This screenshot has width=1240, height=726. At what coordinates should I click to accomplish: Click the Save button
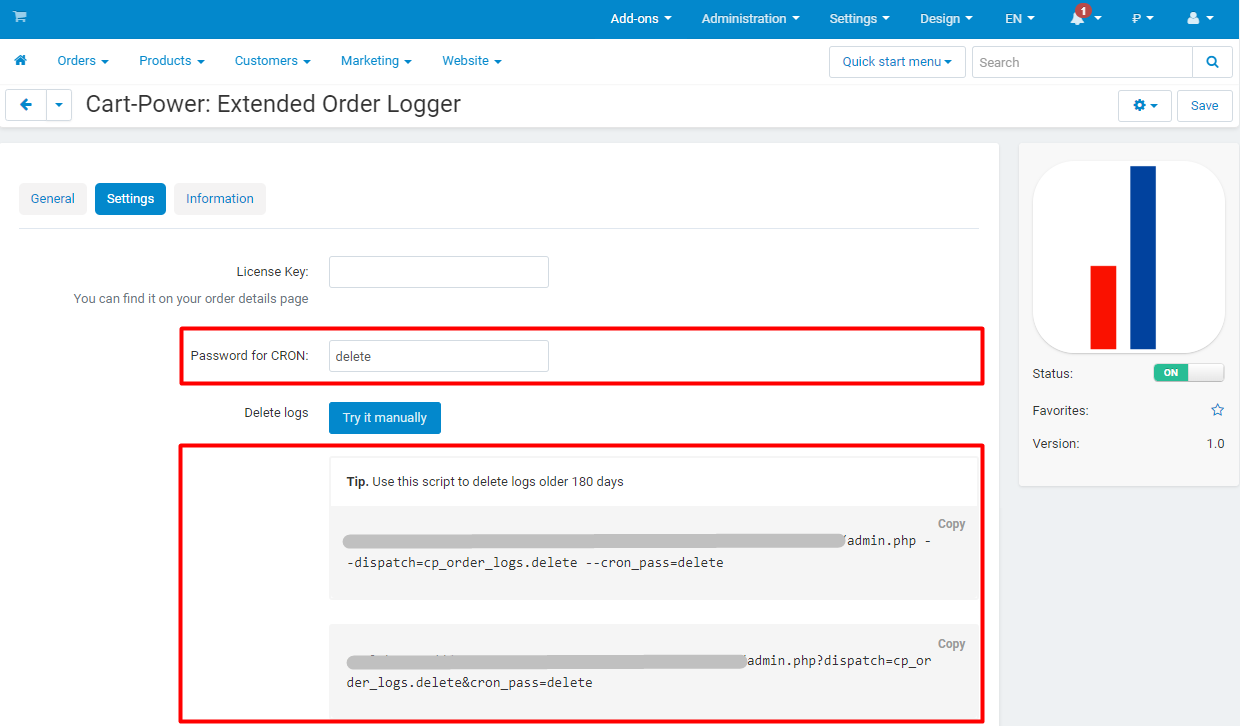[1205, 105]
